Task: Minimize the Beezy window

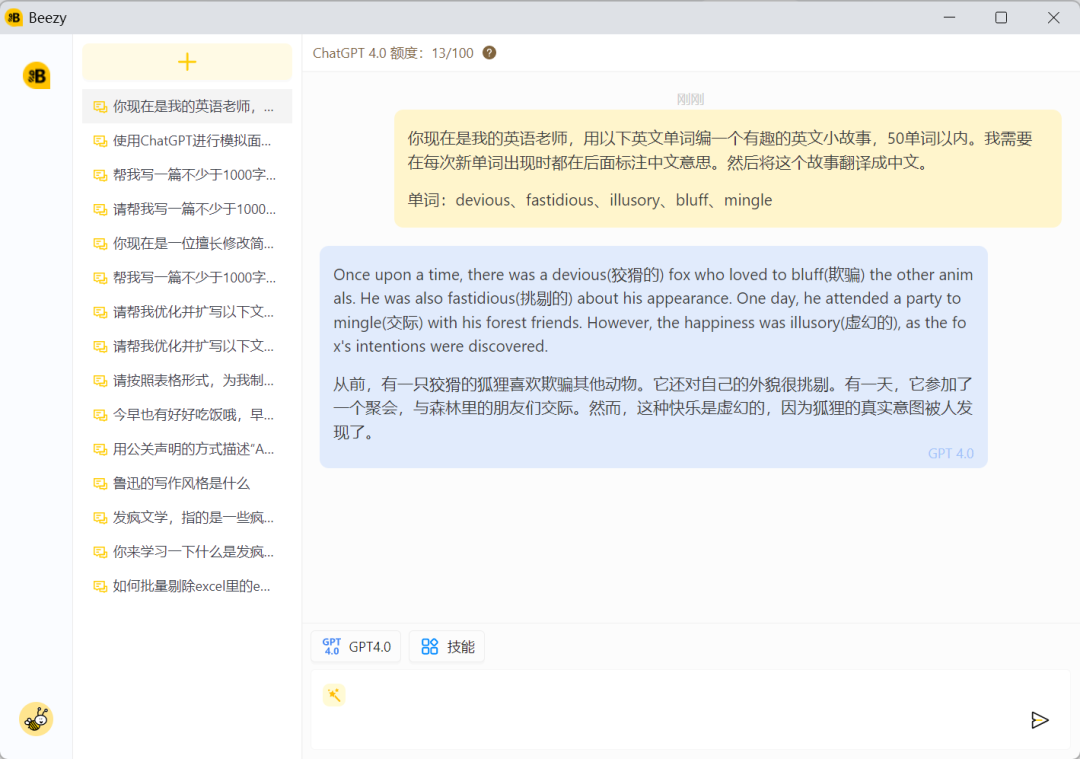Action: (949, 17)
